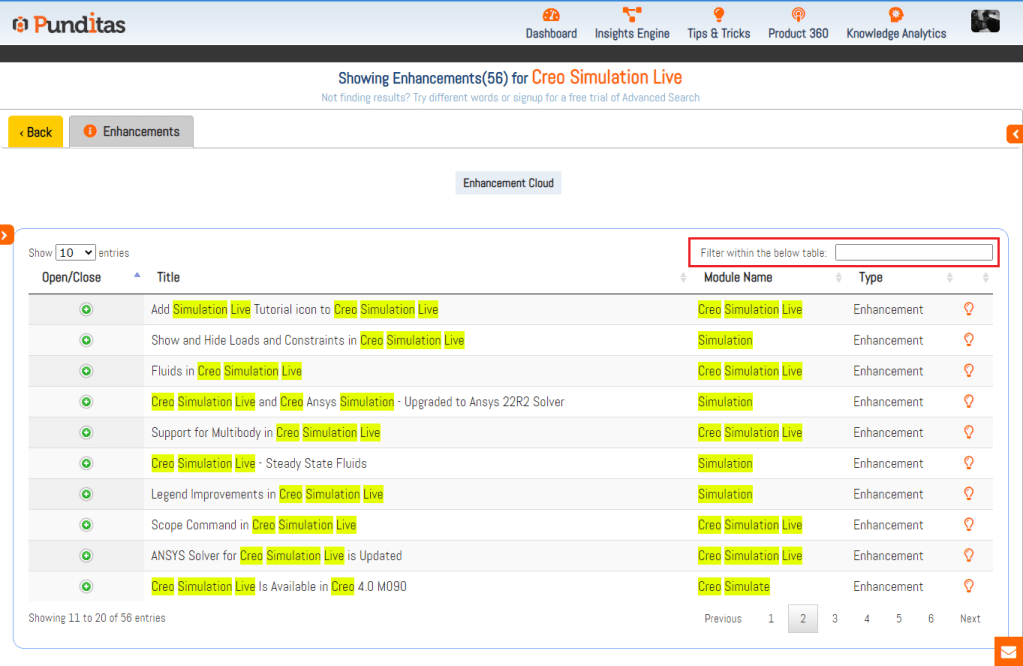The image size is (1023, 666).
Task: Expand the Support for Multibody row
Action: [x=86, y=433]
